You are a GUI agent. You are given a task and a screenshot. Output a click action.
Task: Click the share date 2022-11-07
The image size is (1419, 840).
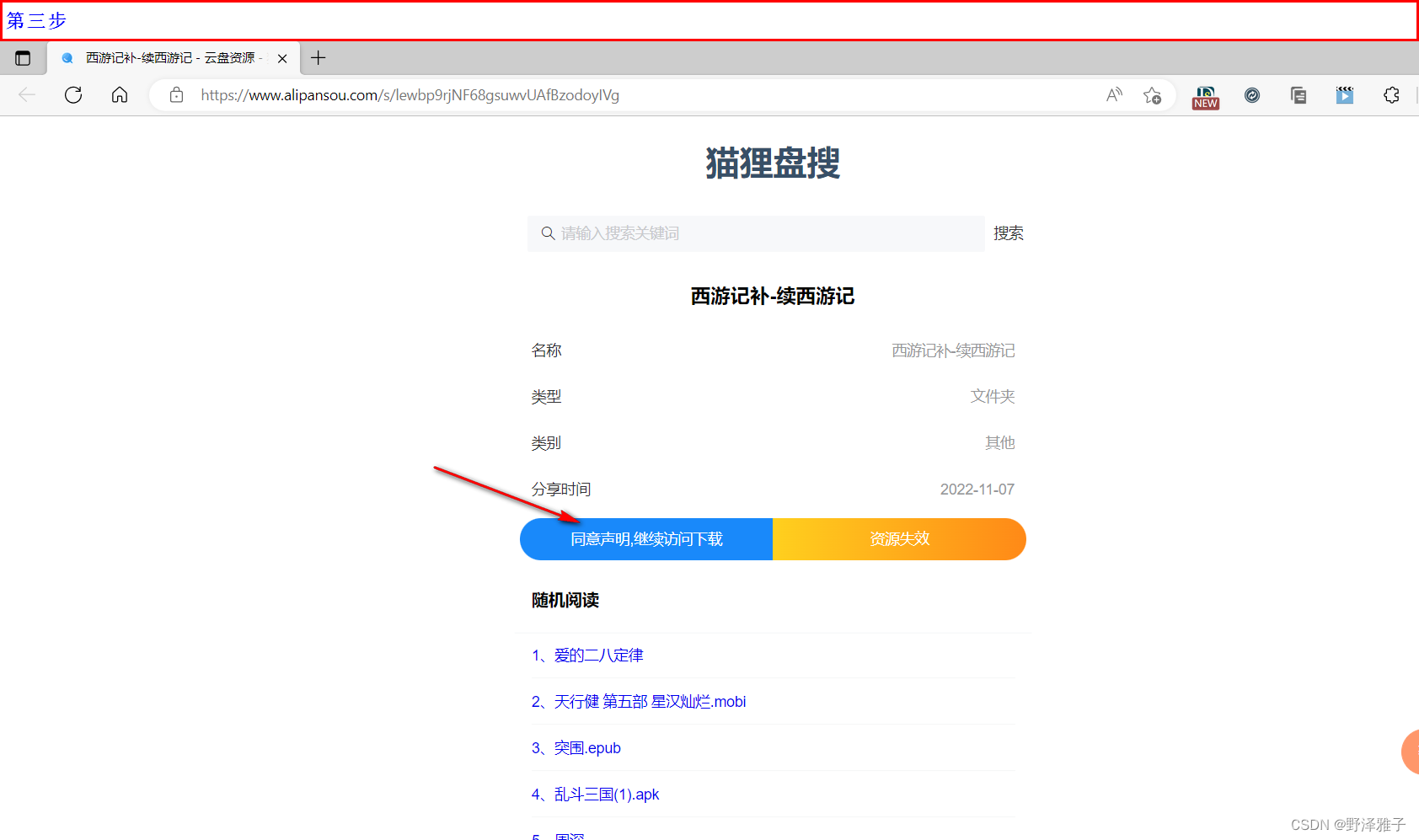coord(977,490)
